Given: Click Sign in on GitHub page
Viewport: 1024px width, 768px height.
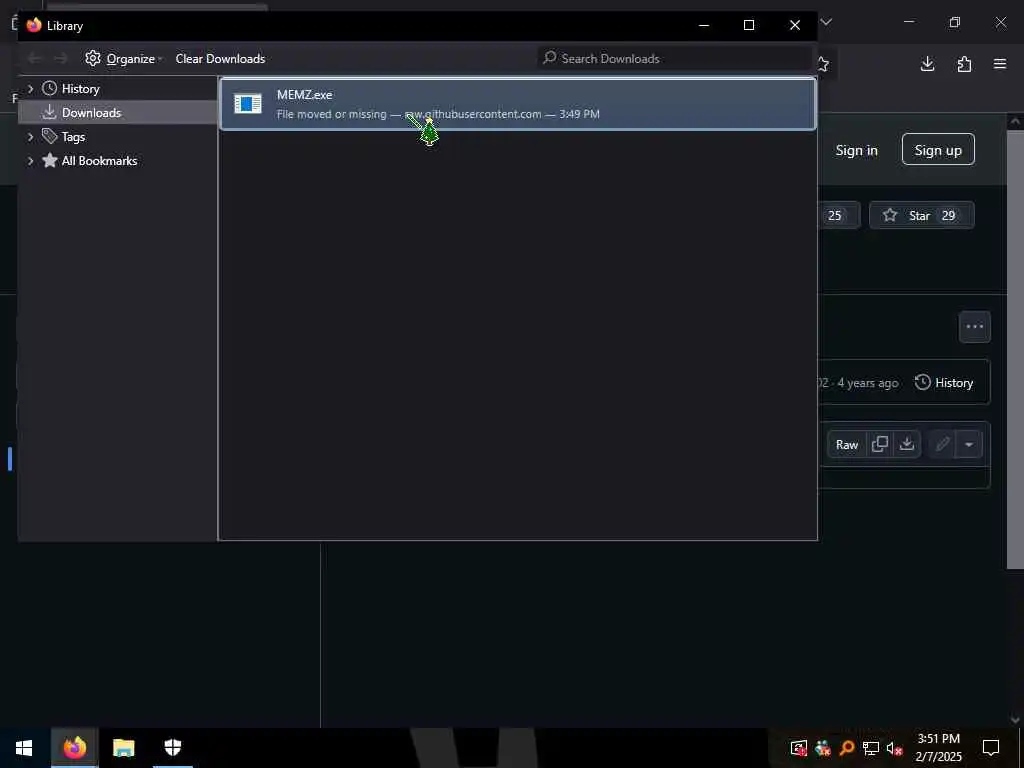Looking at the screenshot, I should pyautogui.click(x=856, y=150).
